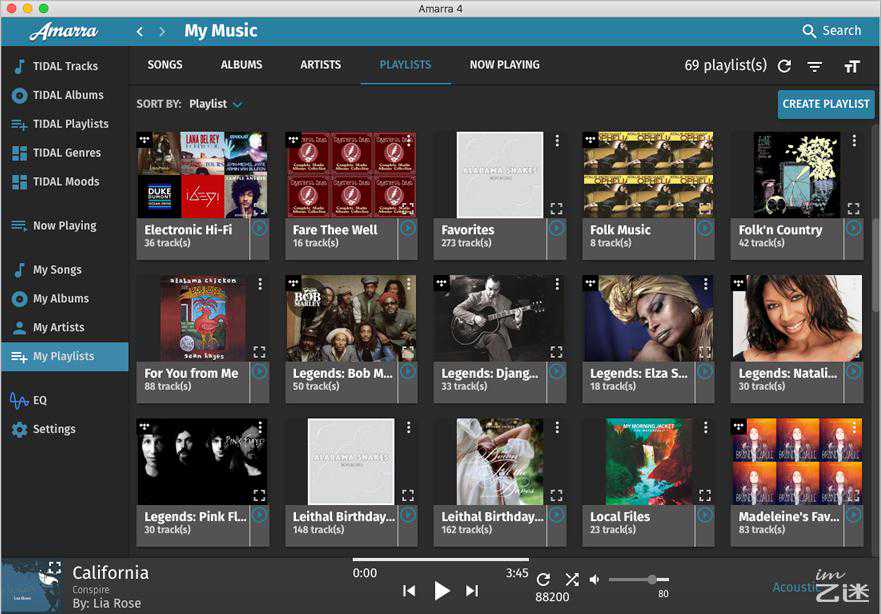Click the Create Playlist button
This screenshot has width=881, height=614.
click(x=825, y=104)
